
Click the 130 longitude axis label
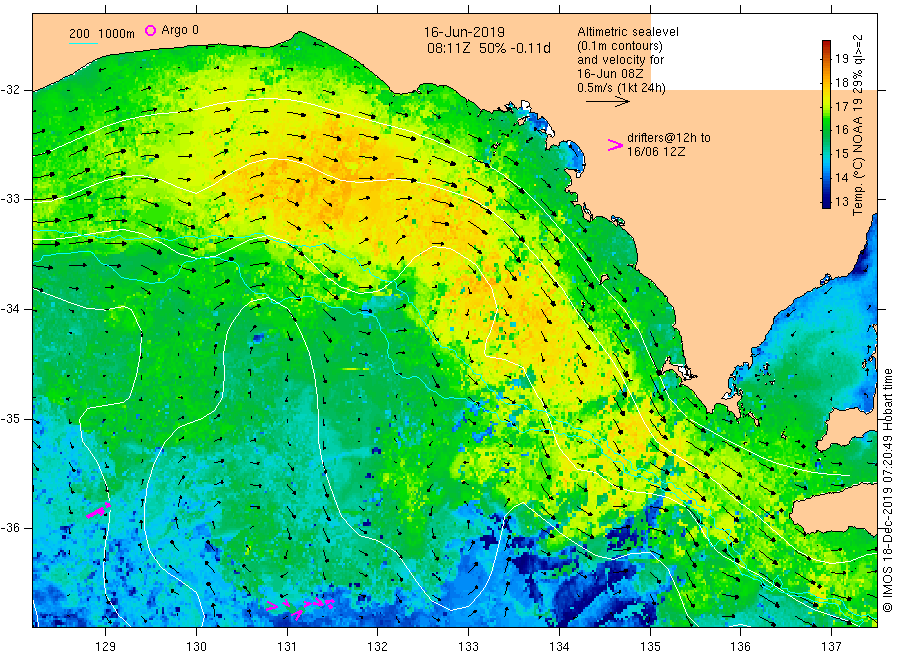point(196,647)
